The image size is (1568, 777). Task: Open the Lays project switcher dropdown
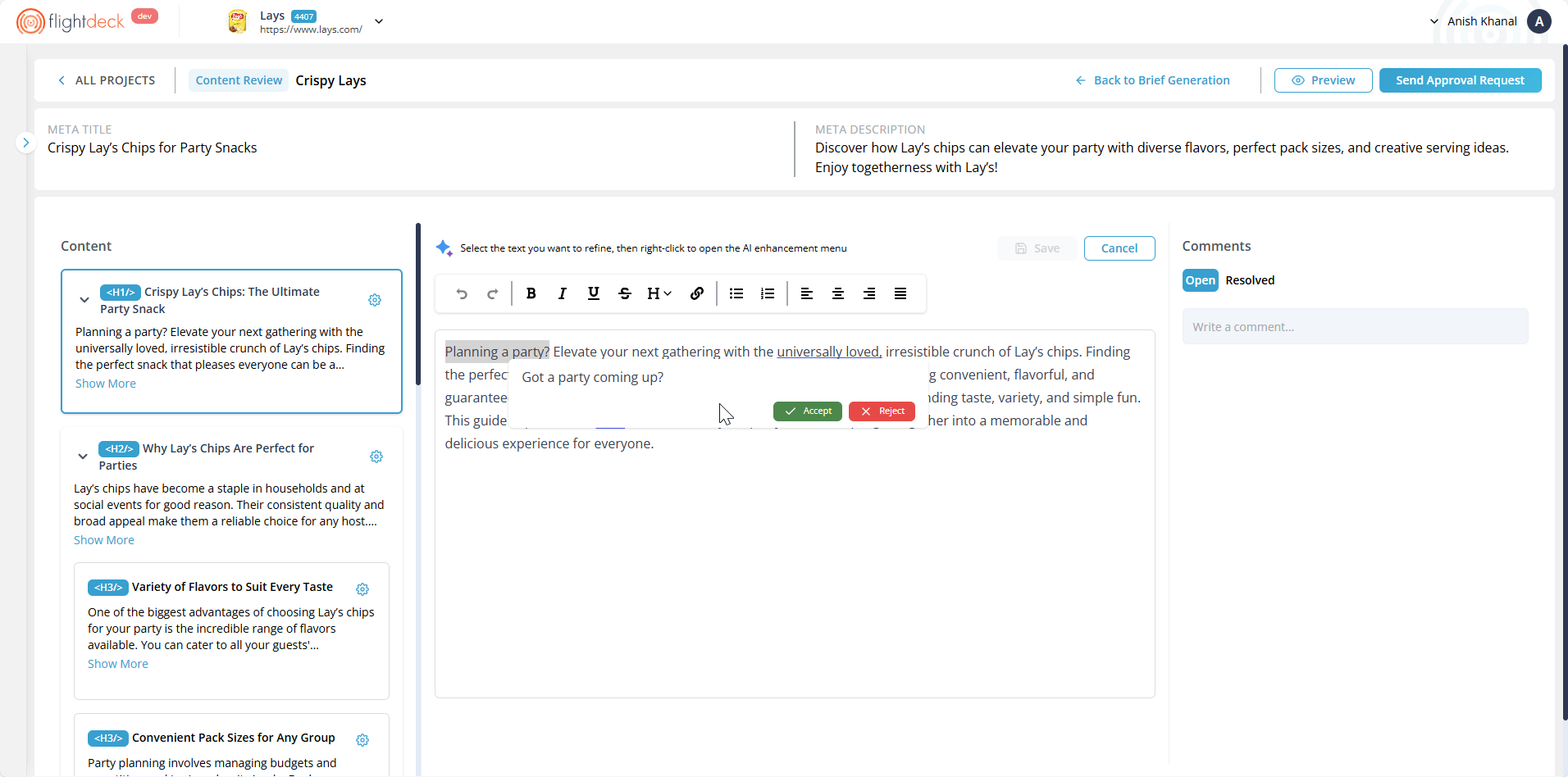pyautogui.click(x=379, y=21)
